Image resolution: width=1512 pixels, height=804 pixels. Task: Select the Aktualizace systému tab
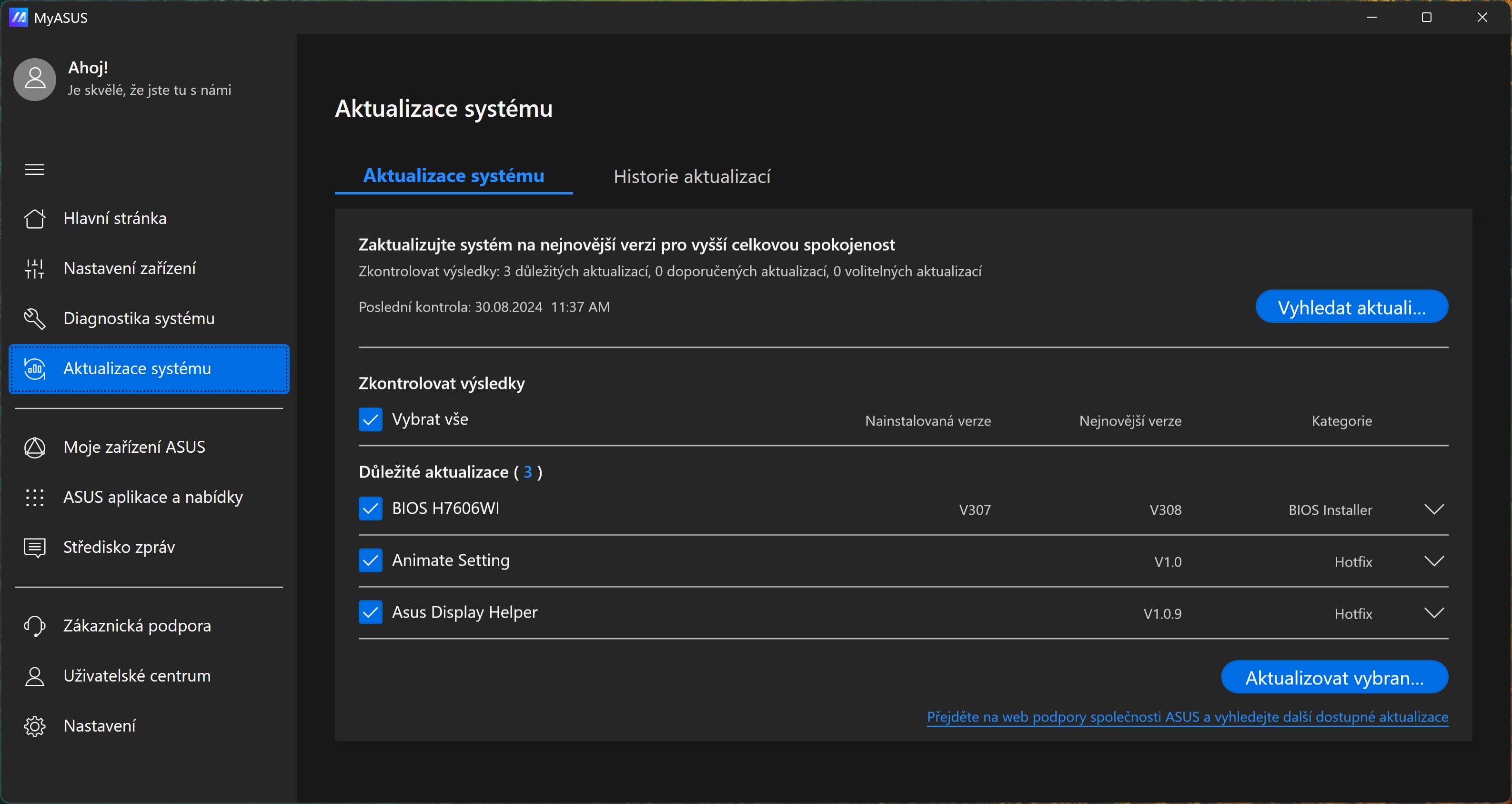tap(453, 176)
